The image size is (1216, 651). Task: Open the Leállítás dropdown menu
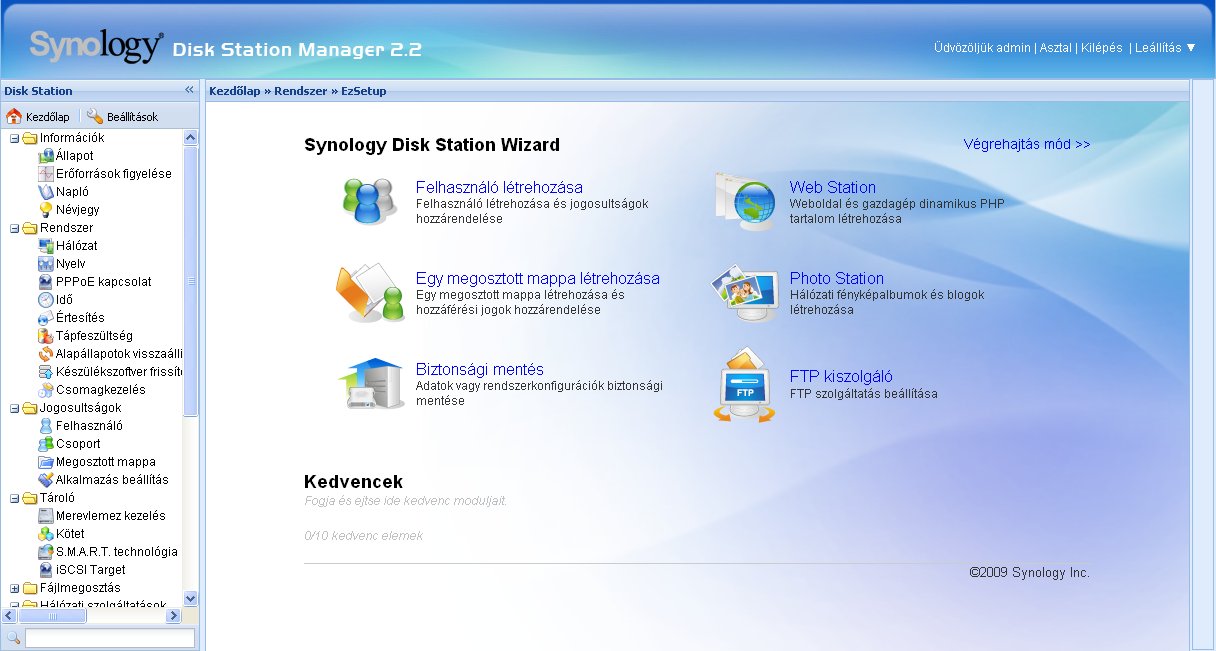[1165, 48]
